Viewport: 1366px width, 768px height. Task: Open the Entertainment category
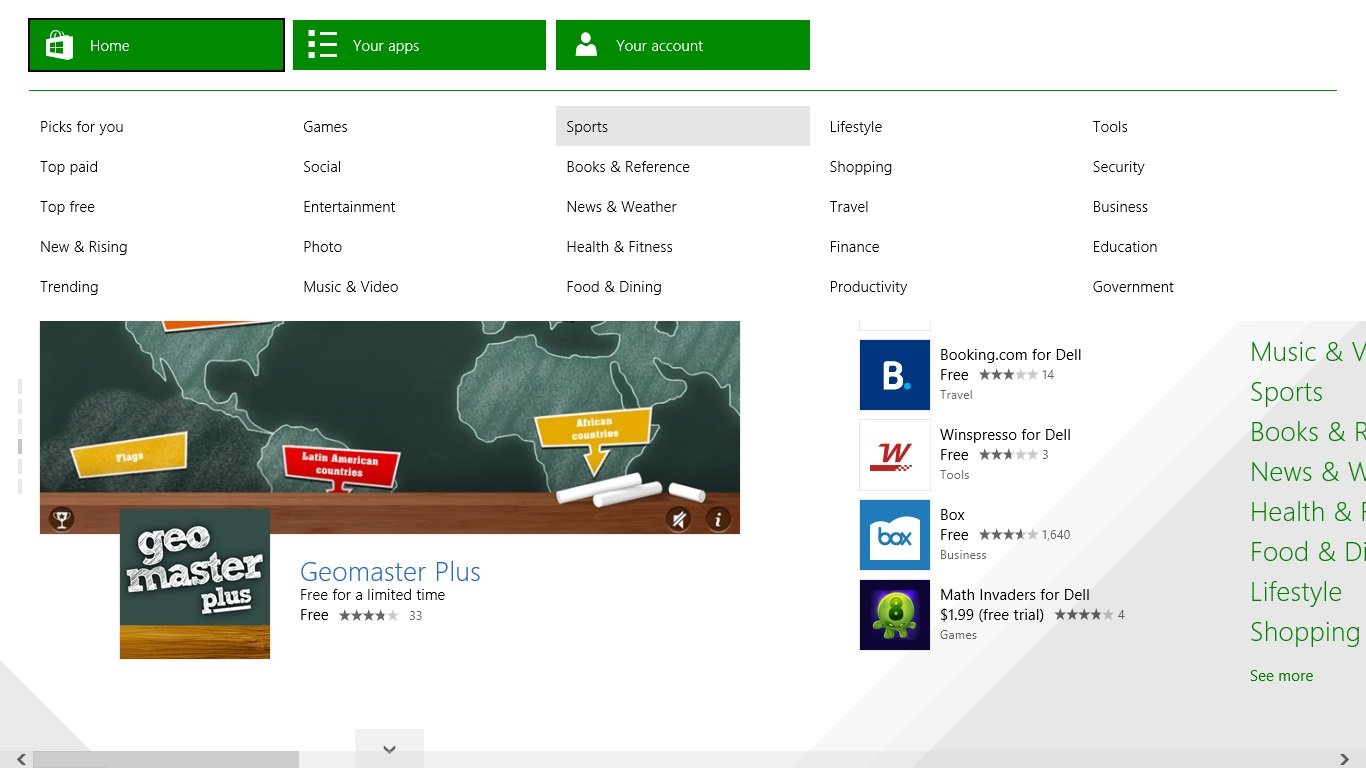tap(349, 207)
